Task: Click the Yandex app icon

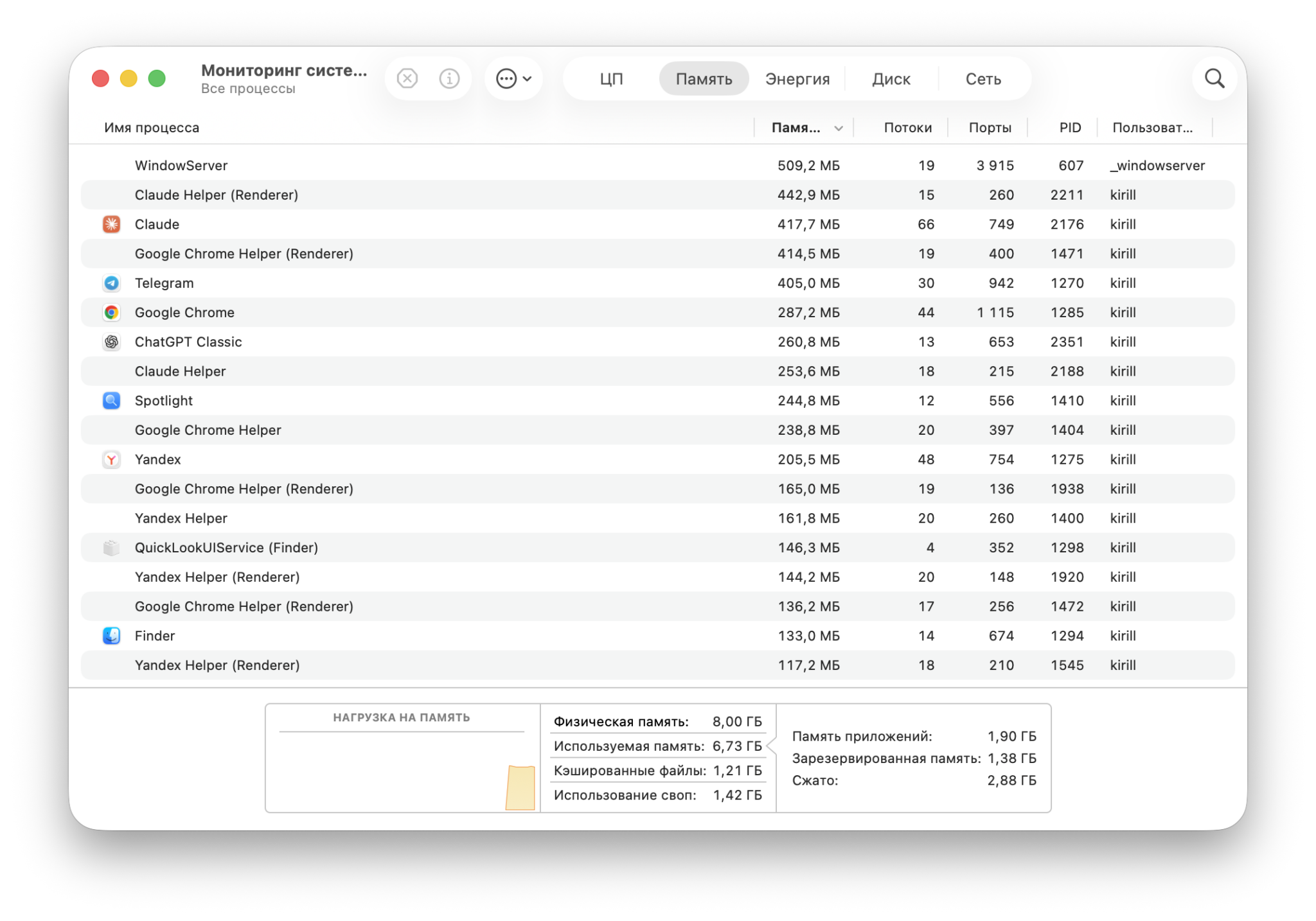Action: 112,459
